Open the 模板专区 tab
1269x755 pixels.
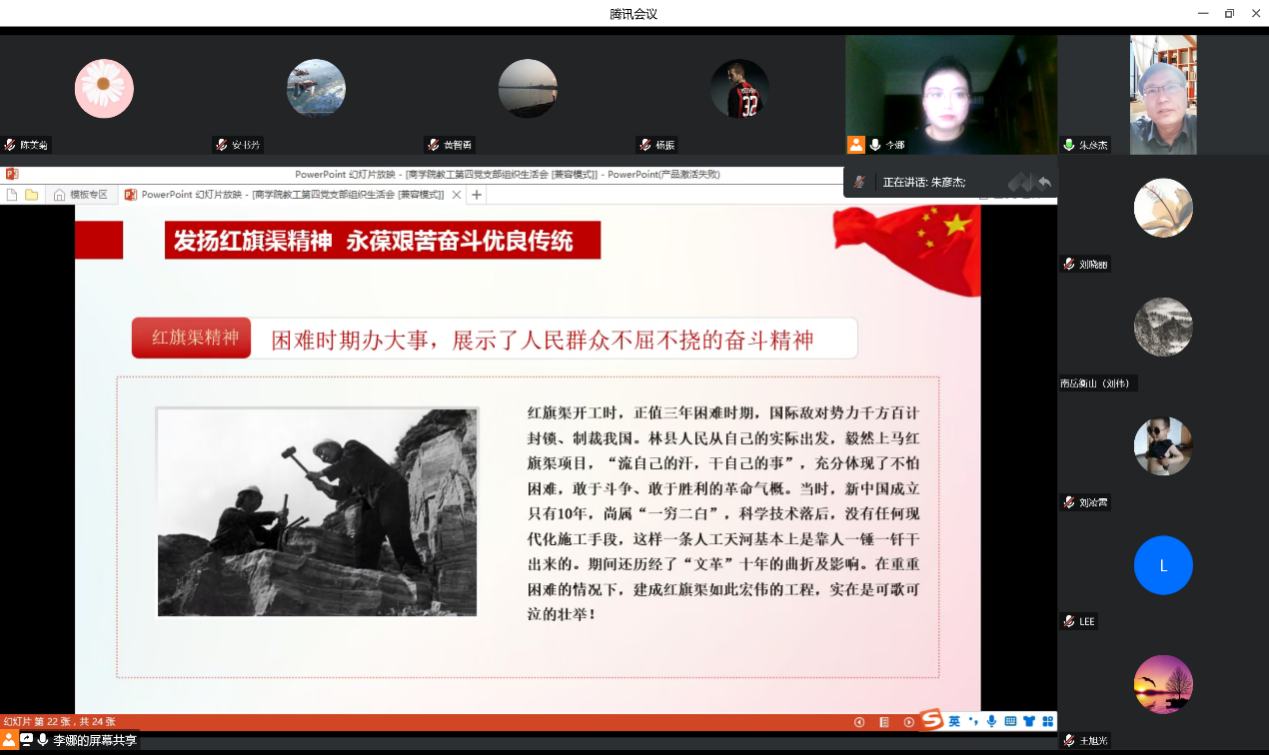coord(80,195)
